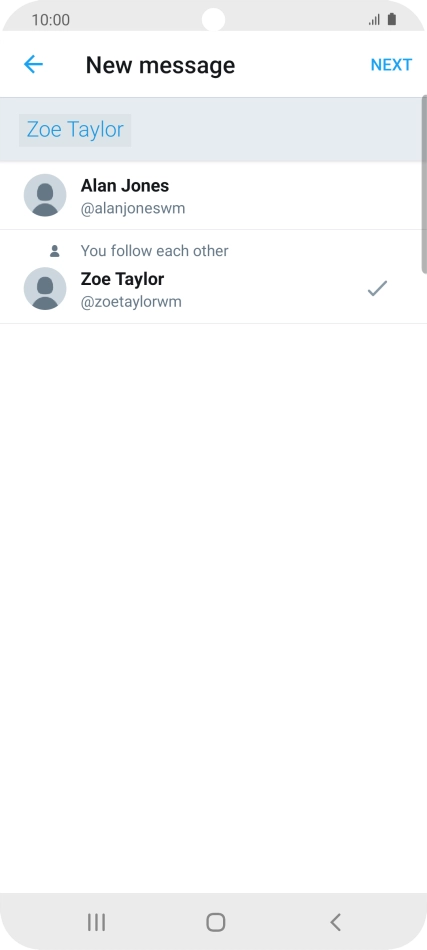This screenshot has height=950, width=427.
Task: Tap the battery status icon
Action: [x=392, y=19]
